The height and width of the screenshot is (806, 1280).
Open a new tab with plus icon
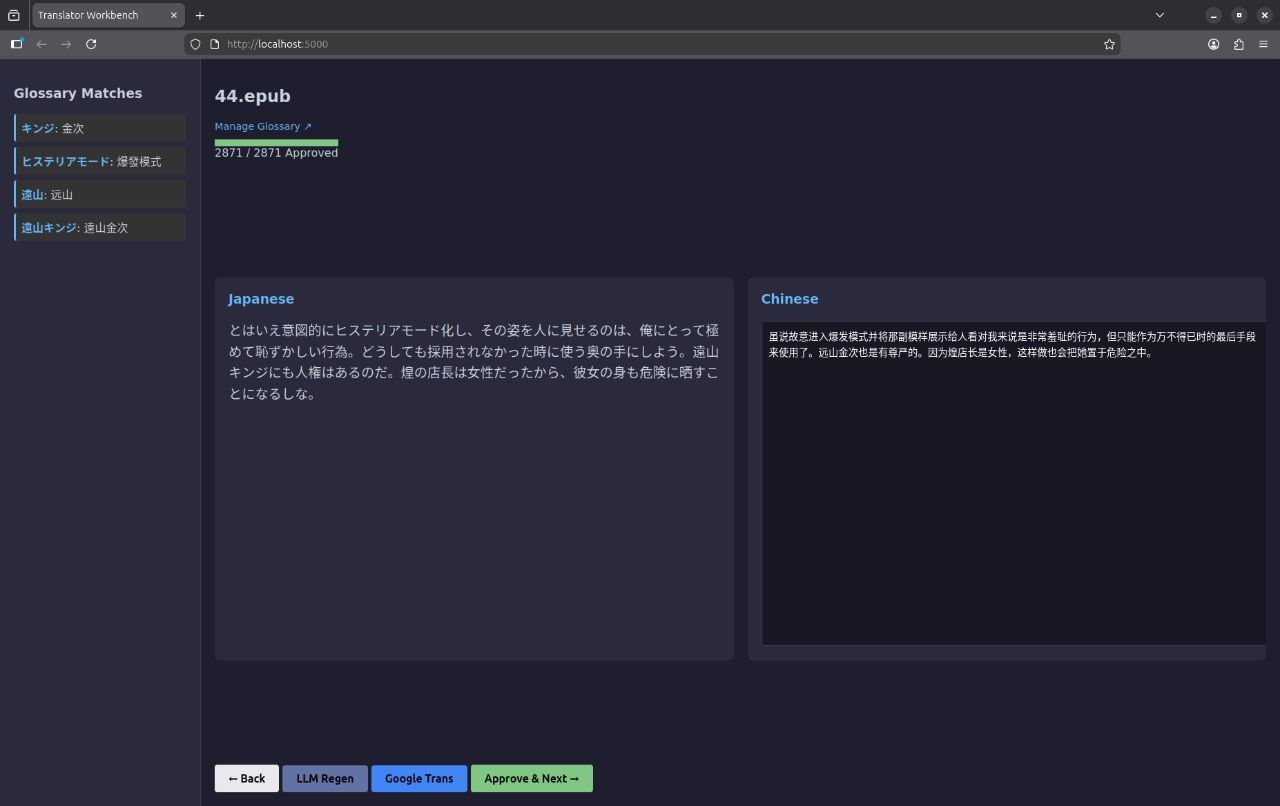(200, 15)
